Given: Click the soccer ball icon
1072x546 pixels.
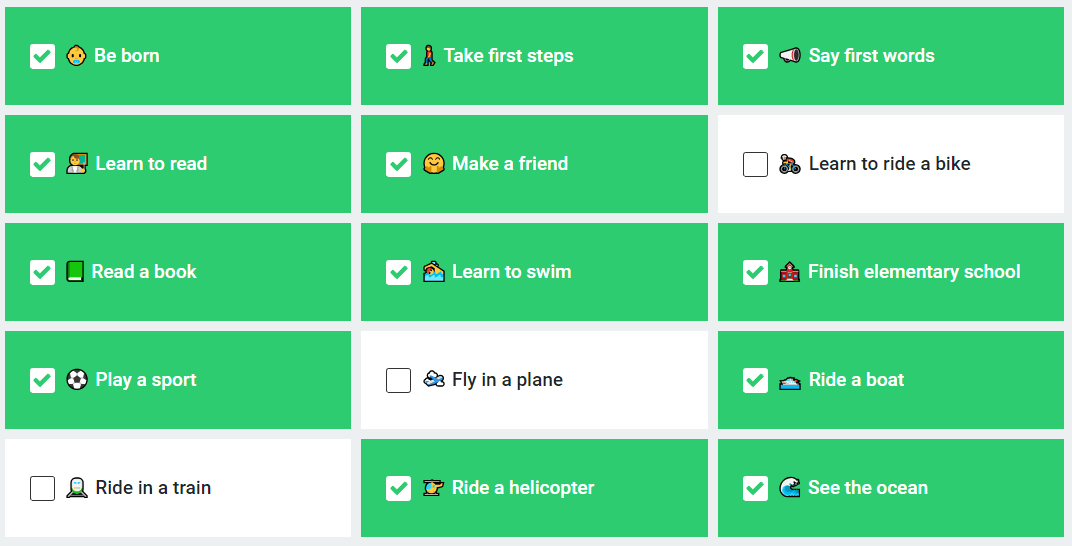Looking at the screenshot, I should coord(77,380).
